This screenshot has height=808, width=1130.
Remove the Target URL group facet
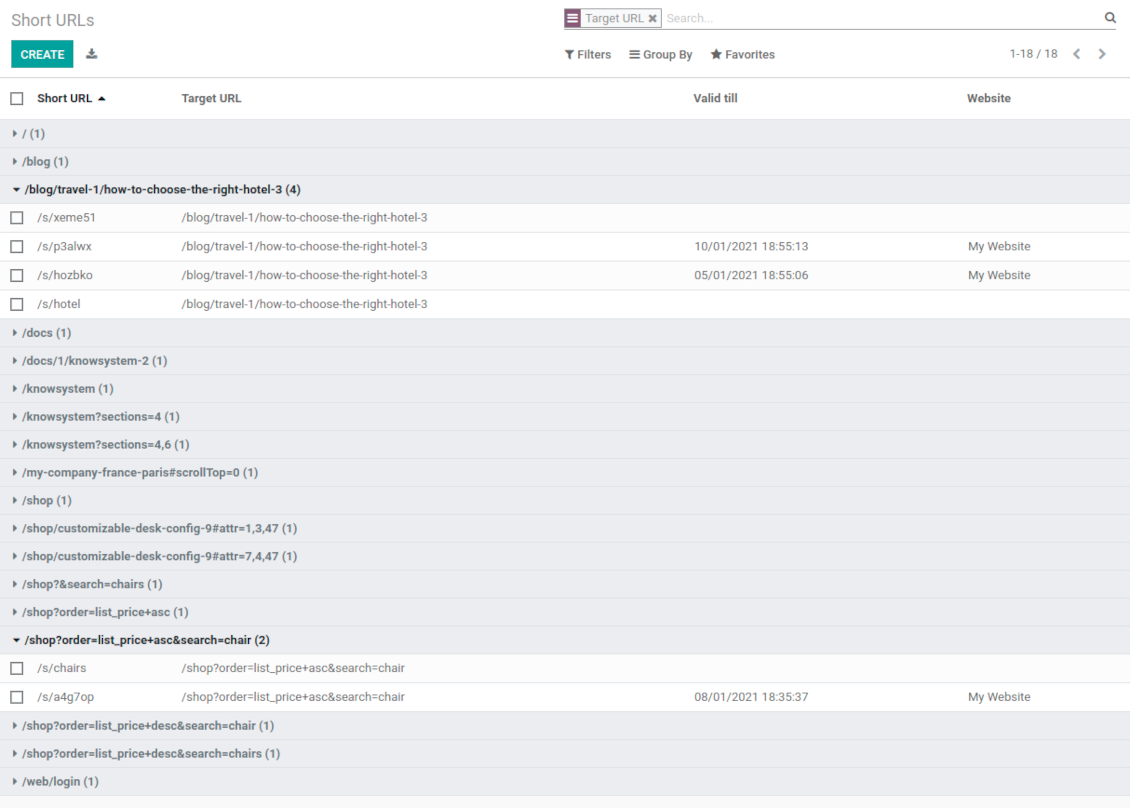pos(652,18)
